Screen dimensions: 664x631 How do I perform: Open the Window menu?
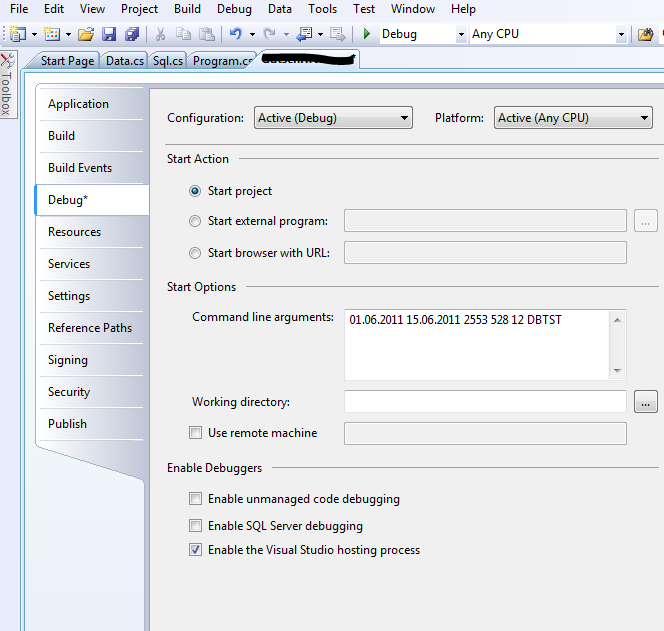point(413,9)
